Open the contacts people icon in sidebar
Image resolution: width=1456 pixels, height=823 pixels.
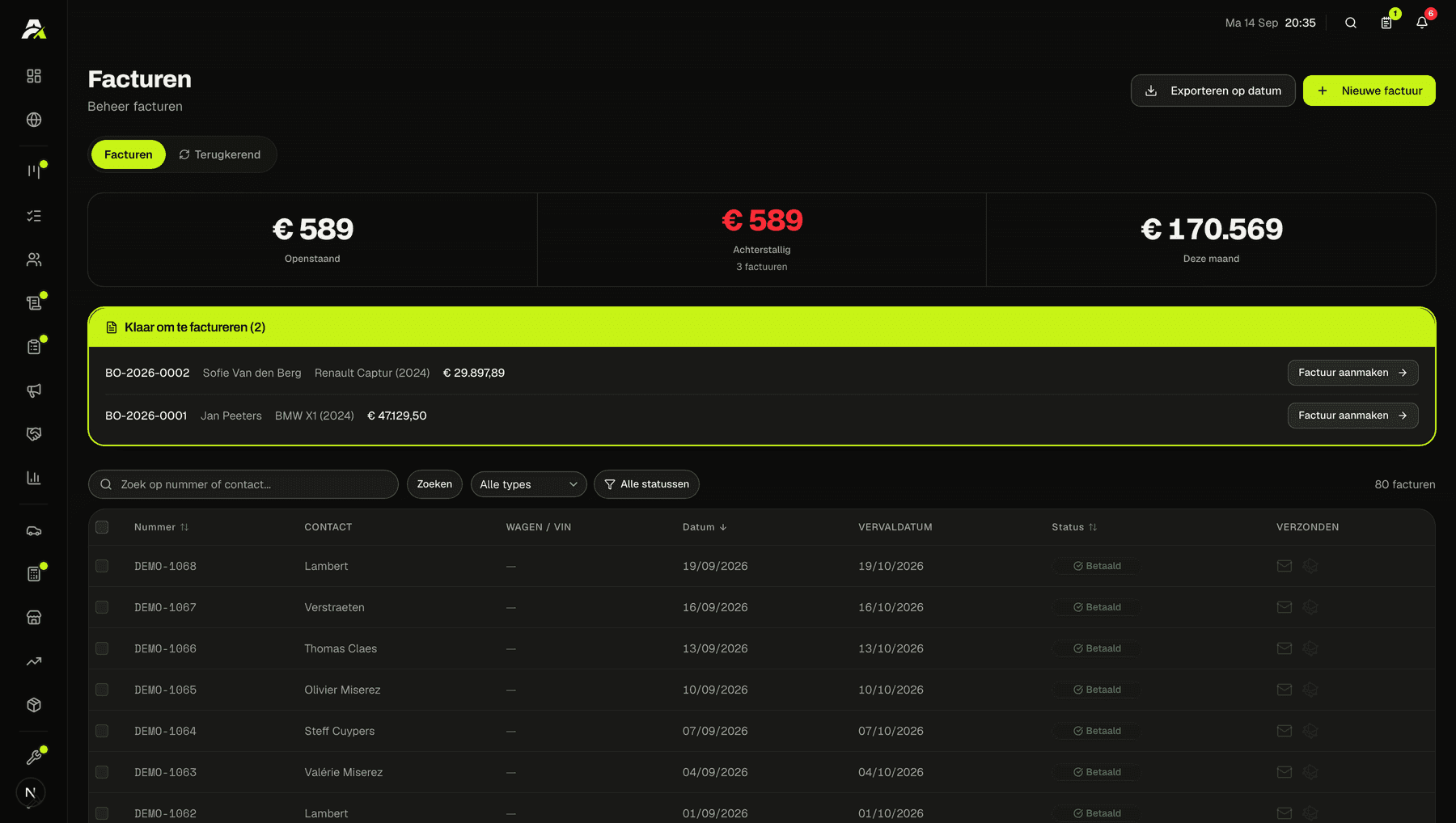34,260
